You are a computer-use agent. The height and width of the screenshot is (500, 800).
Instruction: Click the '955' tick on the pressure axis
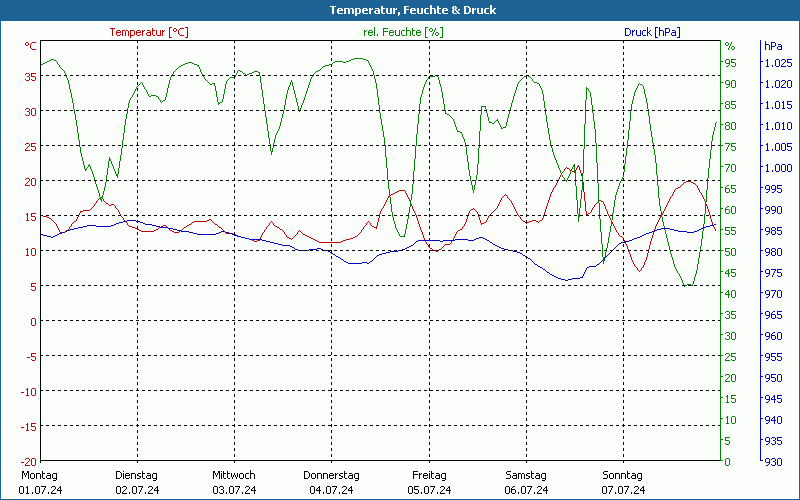[773, 357]
